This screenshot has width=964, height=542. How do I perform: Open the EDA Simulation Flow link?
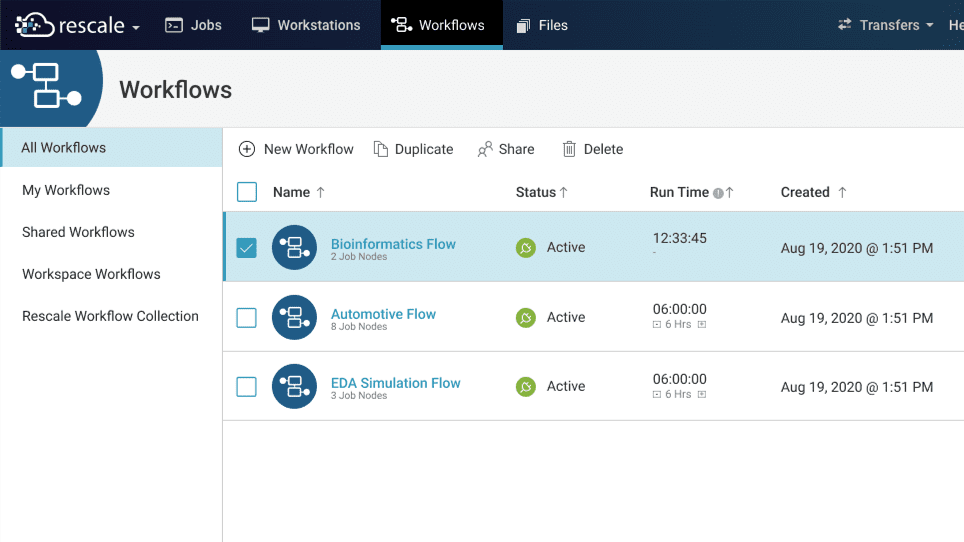(x=395, y=383)
